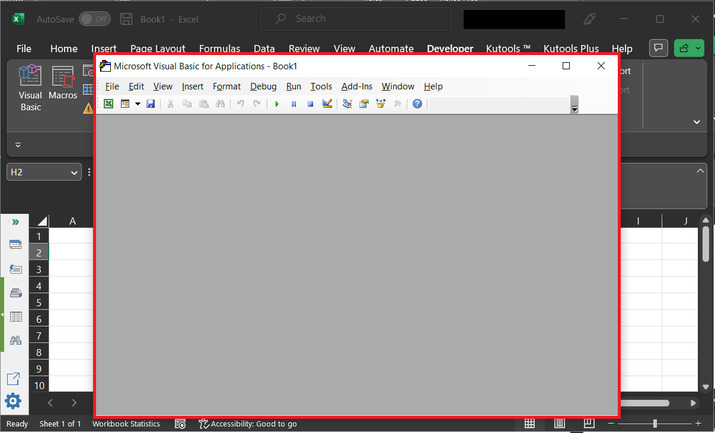Click Cut scissors icon in VBA toolbar
The width and height of the screenshot is (715, 433).
pos(170,104)
